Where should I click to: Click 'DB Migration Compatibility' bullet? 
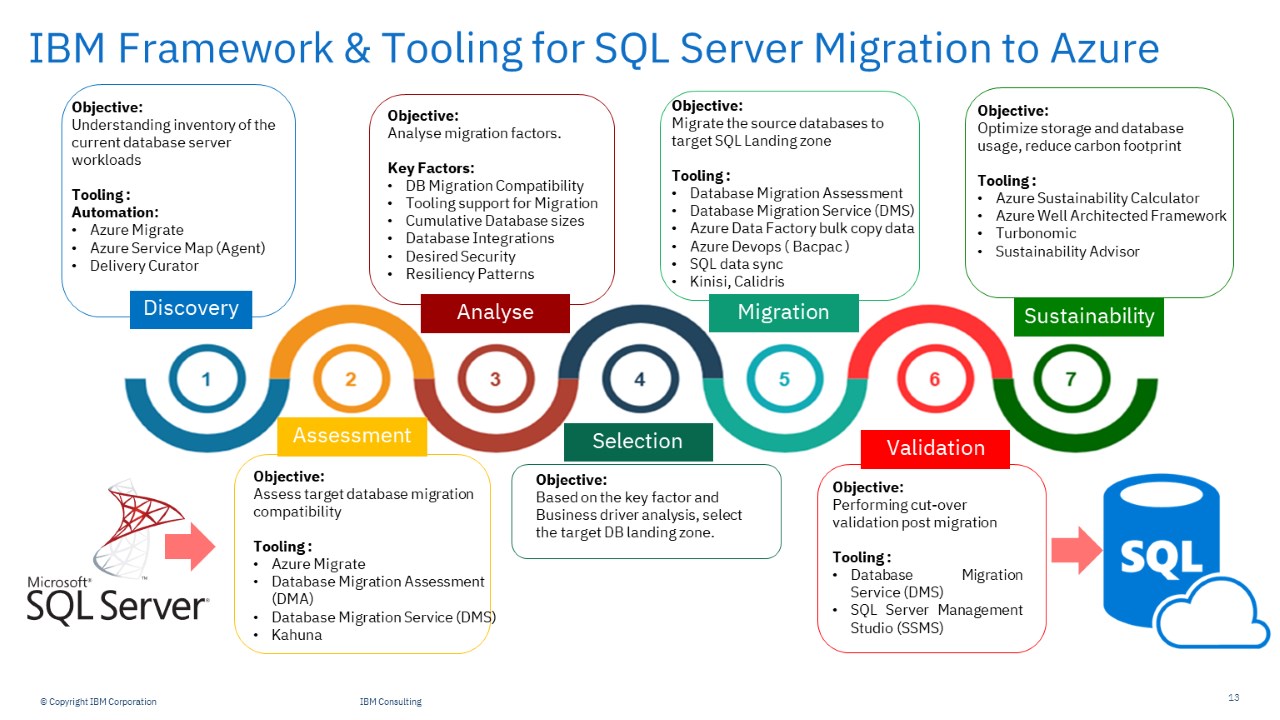pyautogui.click(x=494, y=186)
